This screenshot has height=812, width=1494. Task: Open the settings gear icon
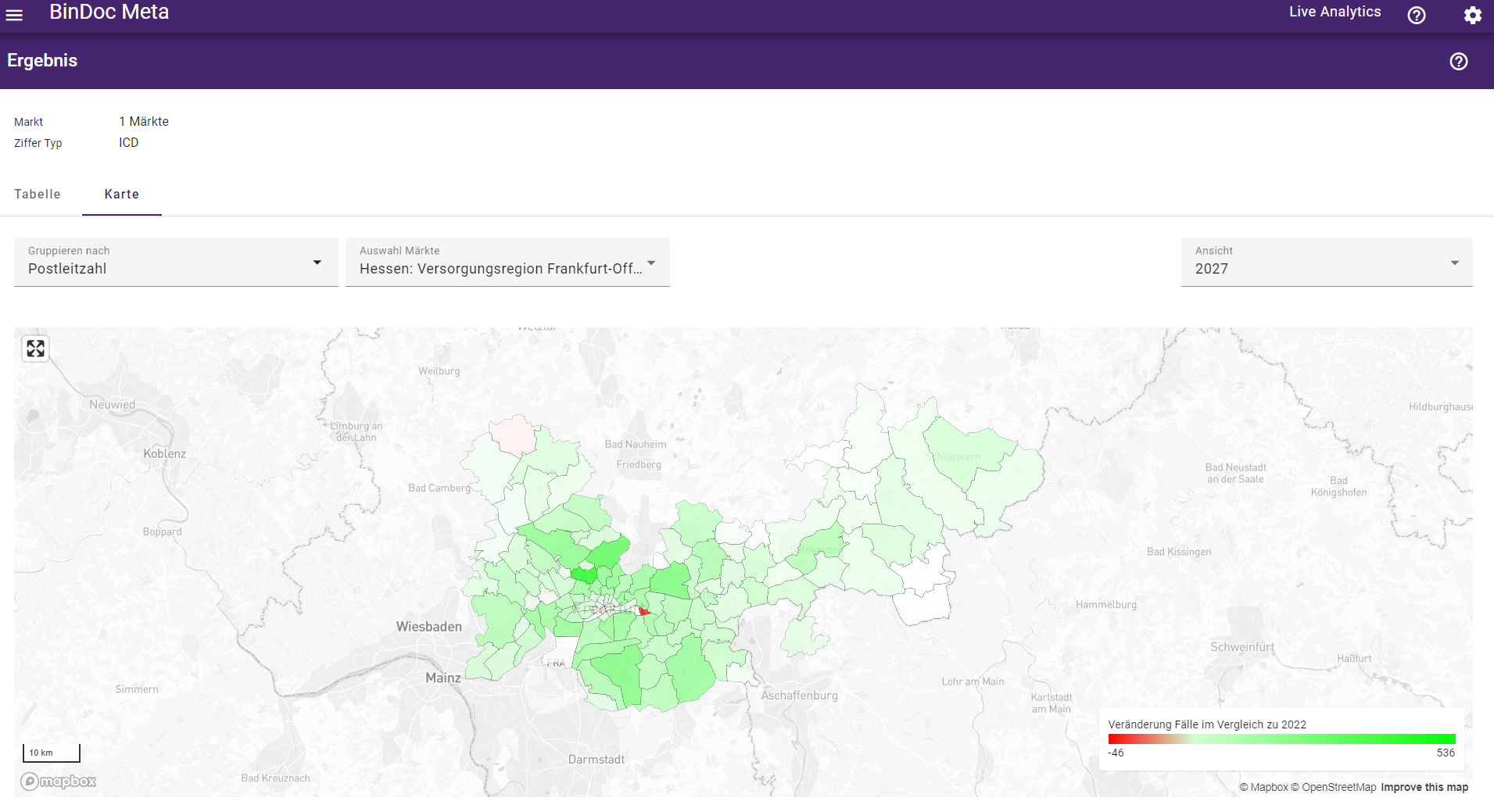(x=1472, y=16)
